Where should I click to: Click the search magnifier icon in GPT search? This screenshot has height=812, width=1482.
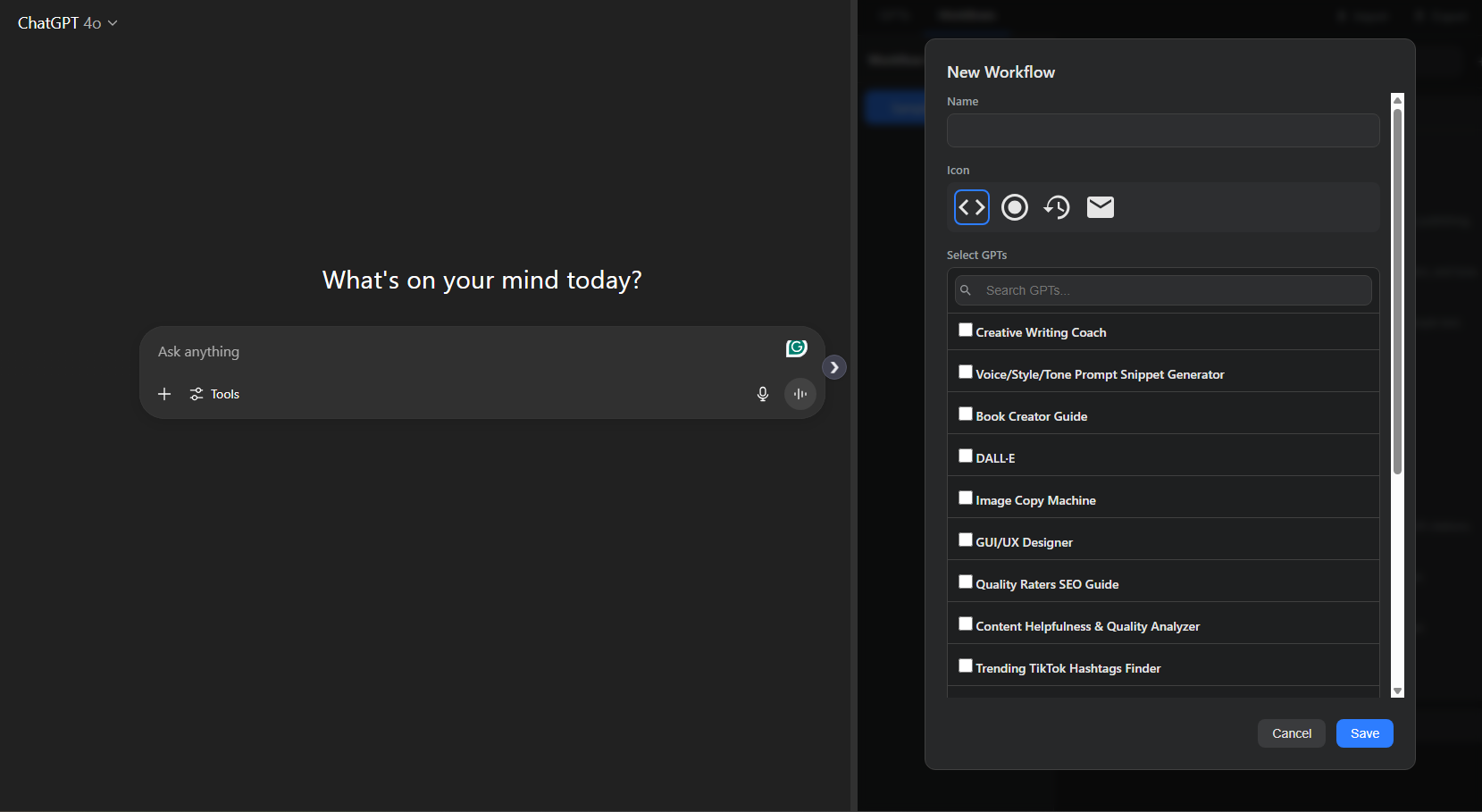(966, 290)
